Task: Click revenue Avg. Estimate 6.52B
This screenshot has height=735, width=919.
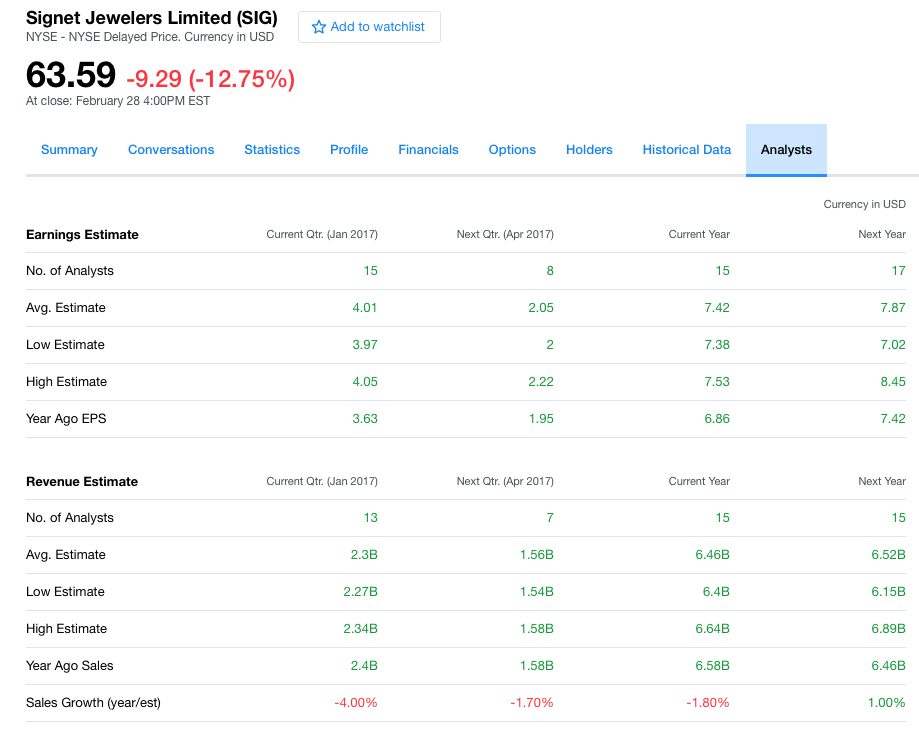Action: point(889,554)
